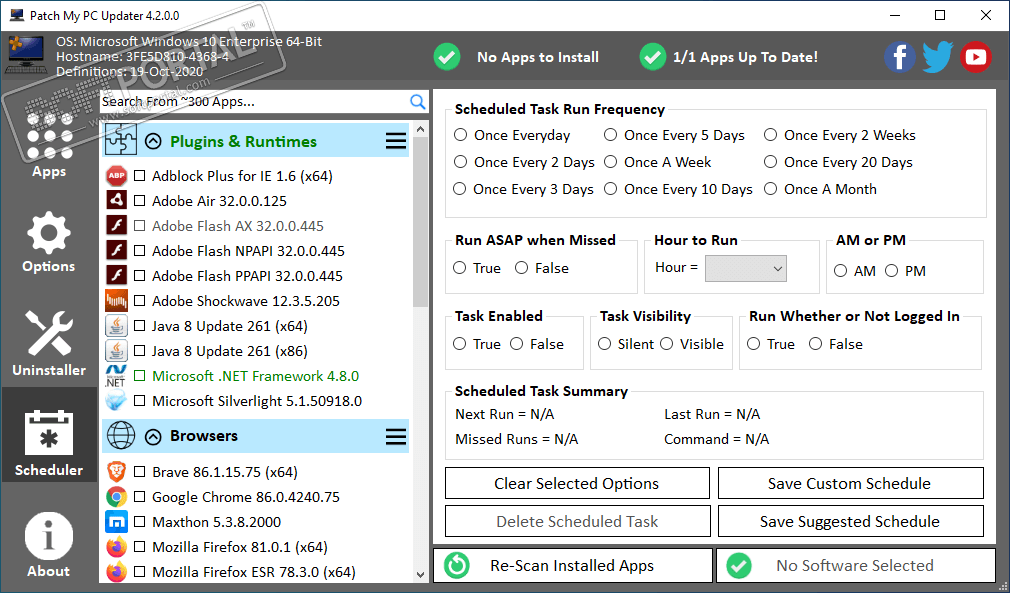Open the Hour to Run dropdown
This screenshot has width=1010, height=593.
click(x=746, y=268)
